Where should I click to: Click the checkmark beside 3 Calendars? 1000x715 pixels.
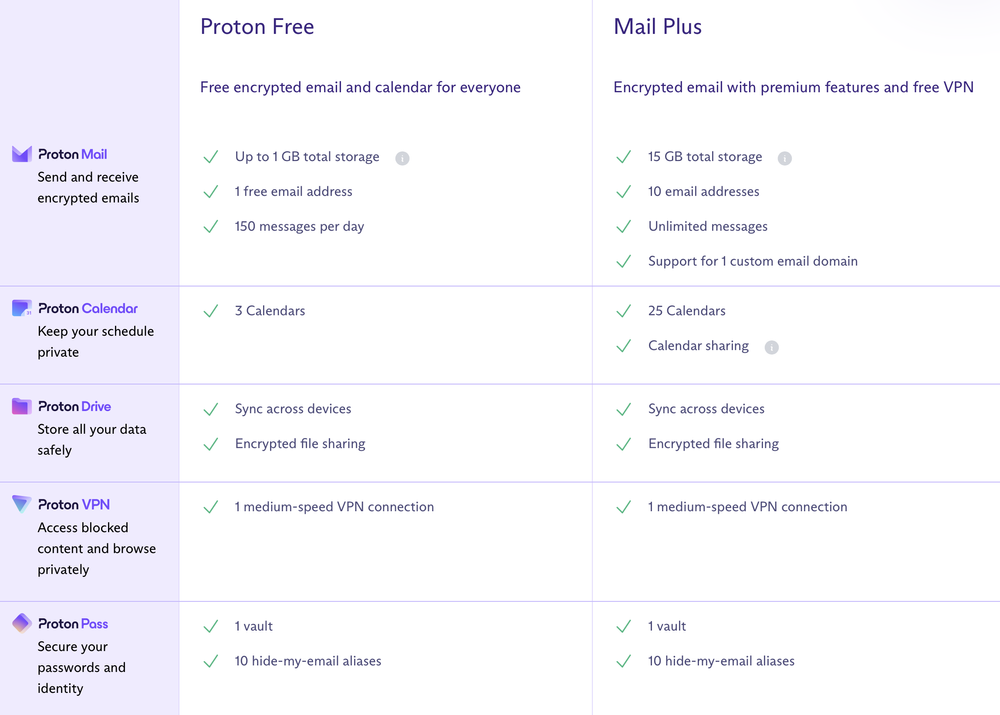[x=210, y=310]
